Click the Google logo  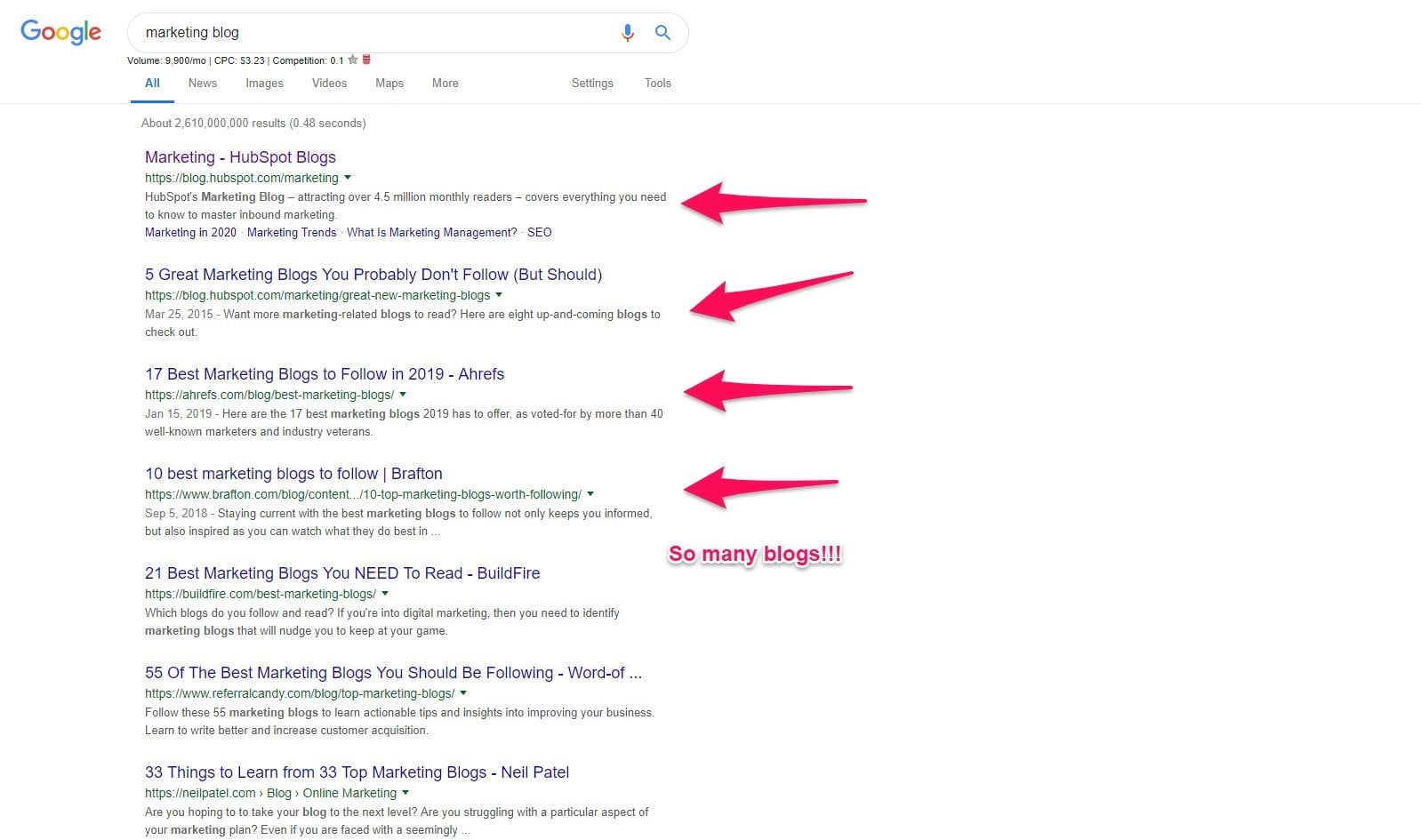pos(61,32)
